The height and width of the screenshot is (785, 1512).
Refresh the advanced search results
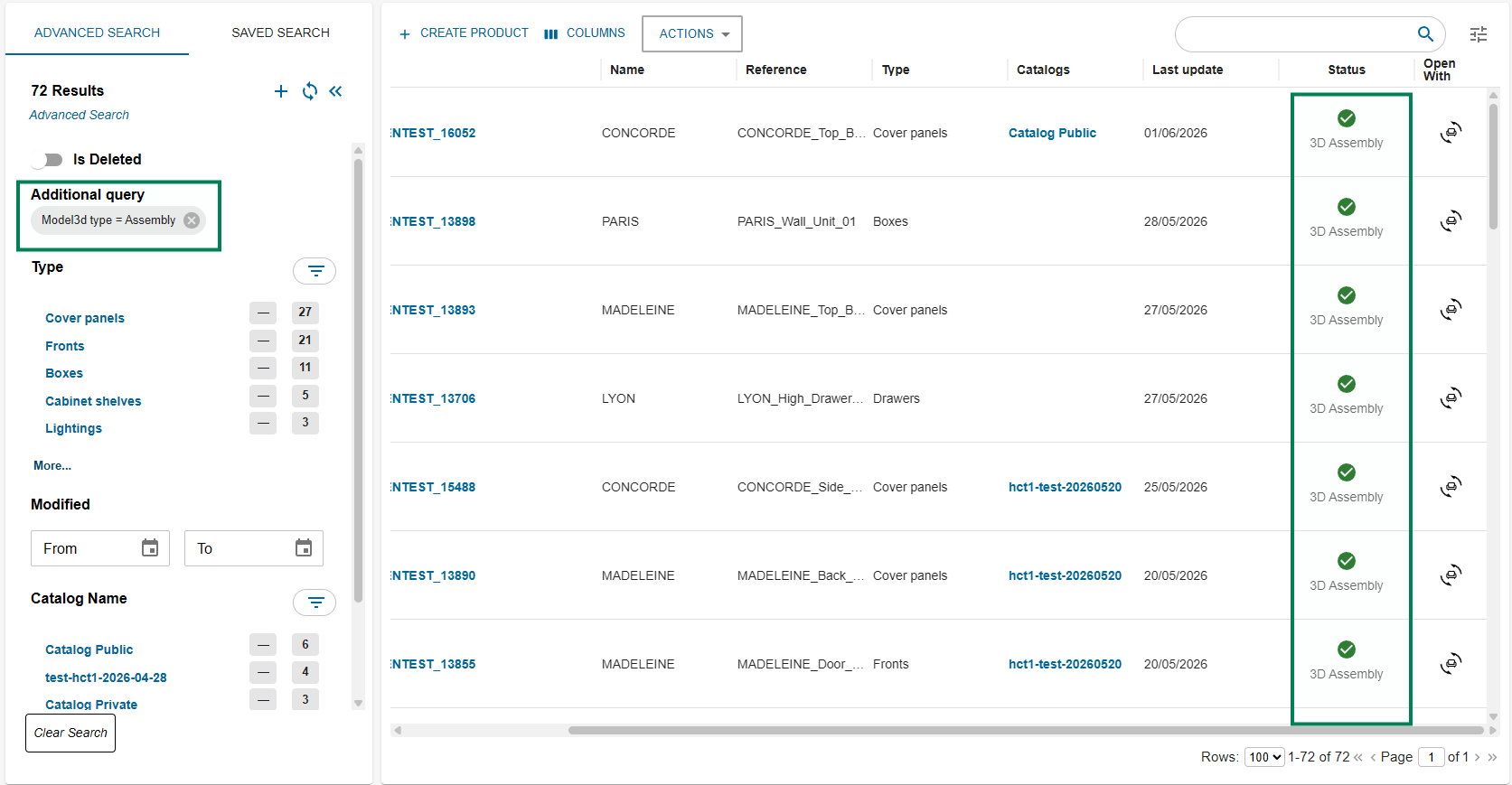click(x=310, y=91)
